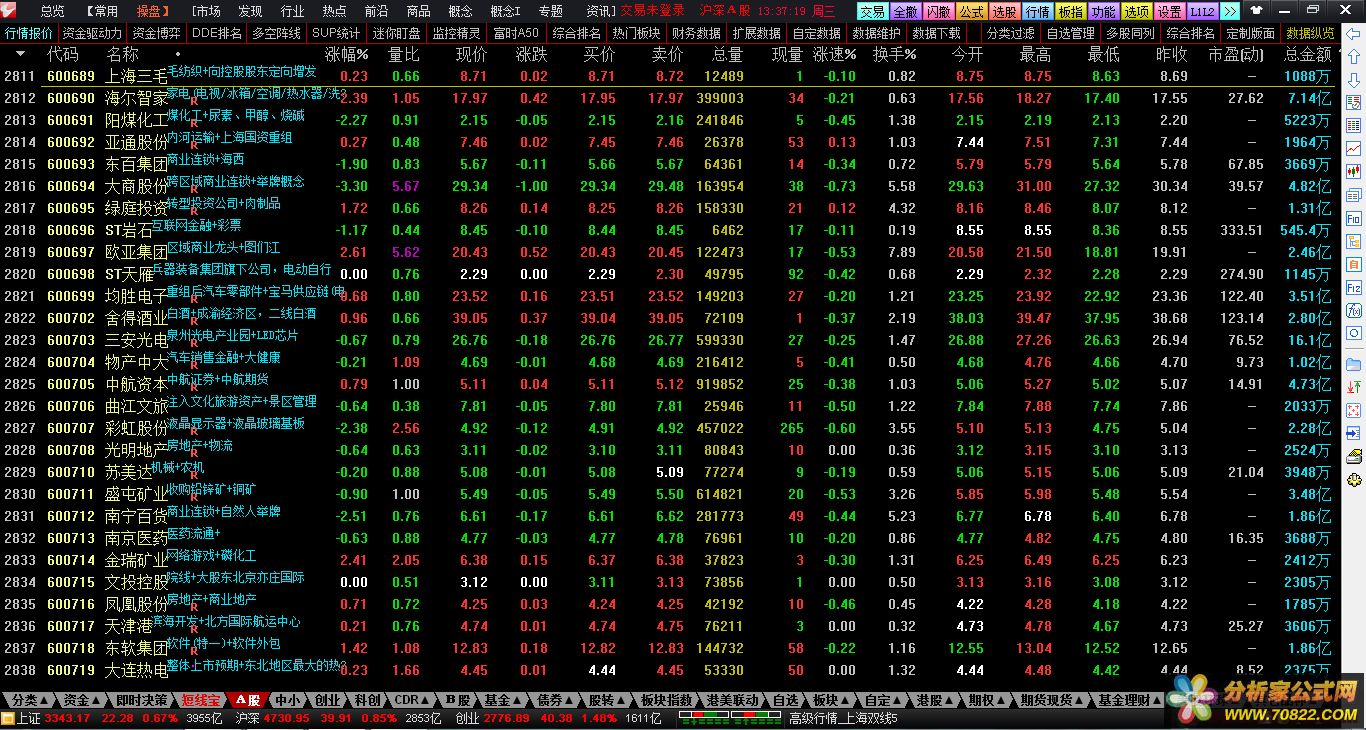The image size is (1366, 730).
Task: Switch to the 资金驱动力 tab
Action: (92, 33)
